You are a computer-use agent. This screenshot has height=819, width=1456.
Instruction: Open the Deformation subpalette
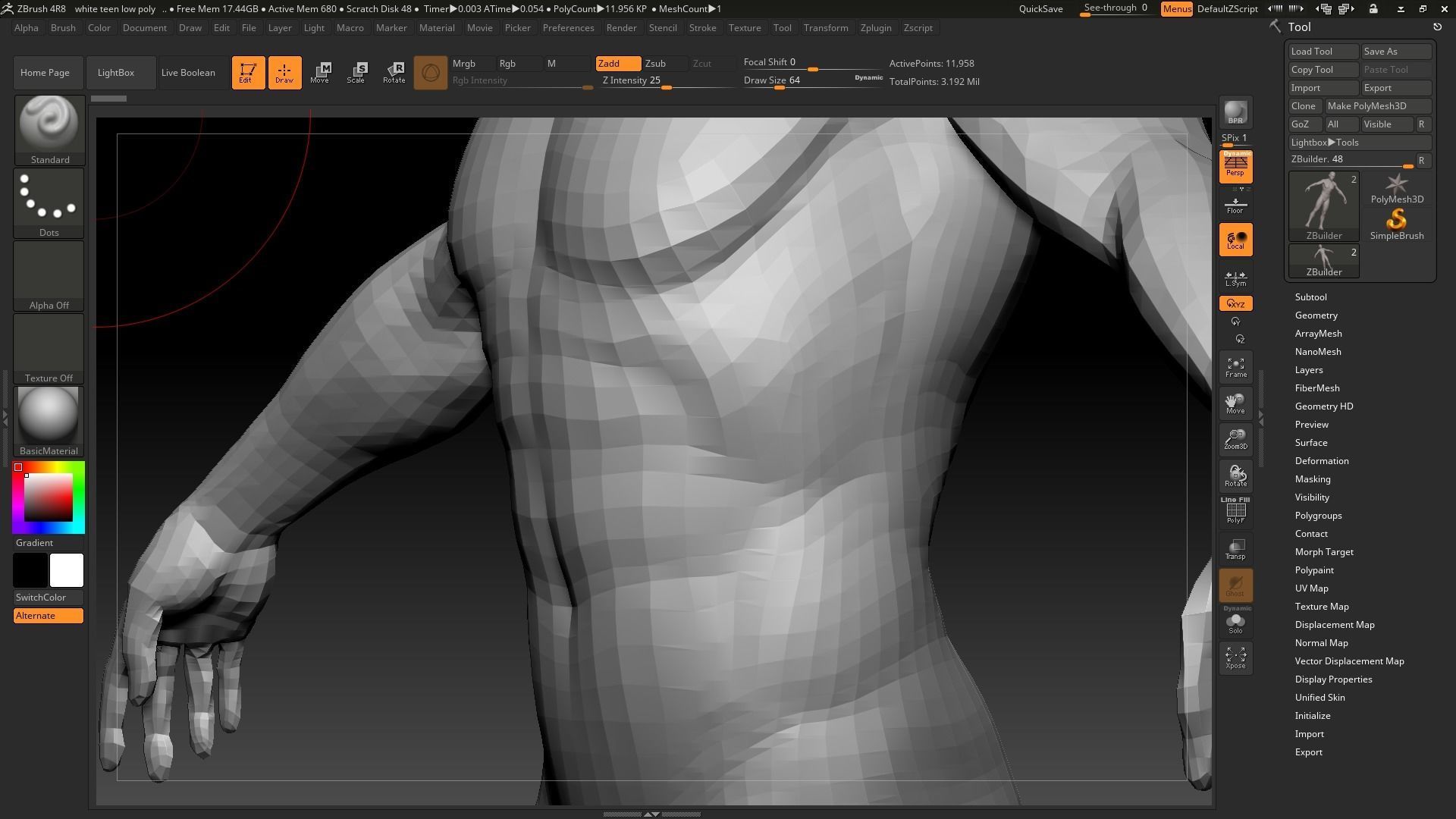click(1321, 461)
